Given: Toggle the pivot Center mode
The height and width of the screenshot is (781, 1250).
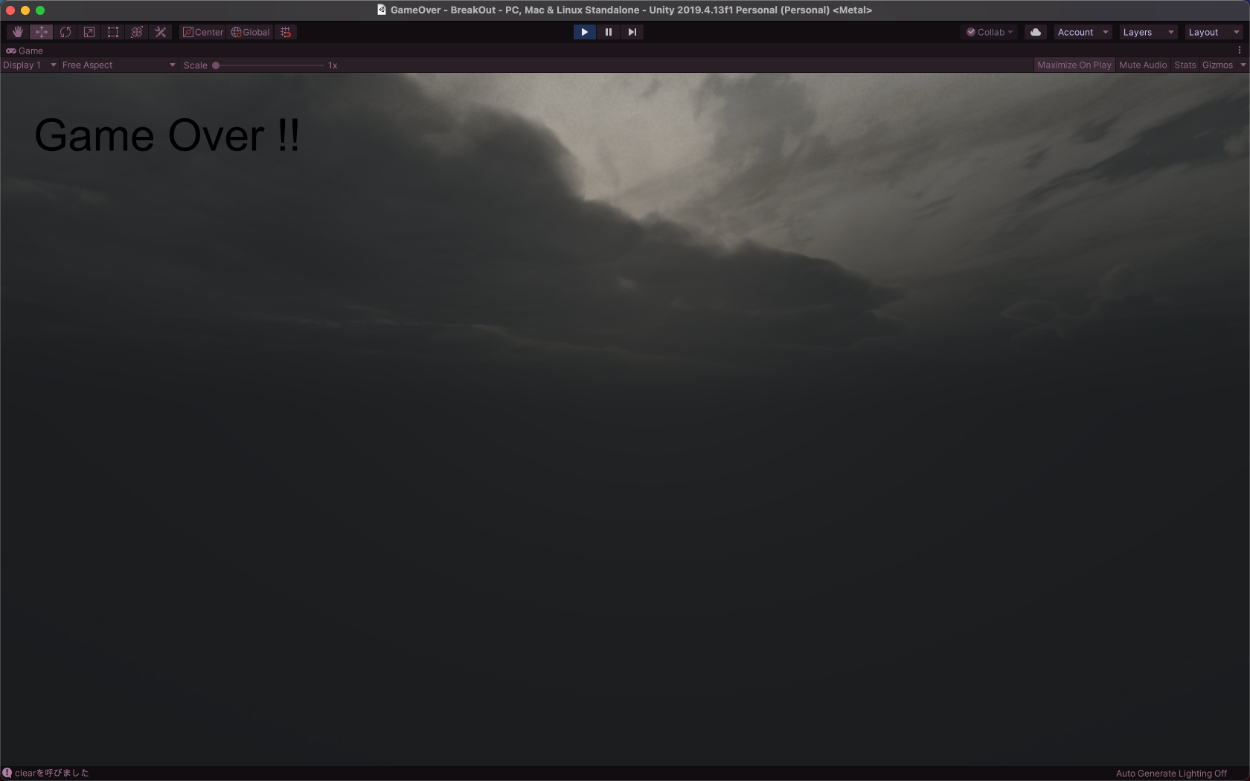Looking at the screenshot, I should coord(203,32).
